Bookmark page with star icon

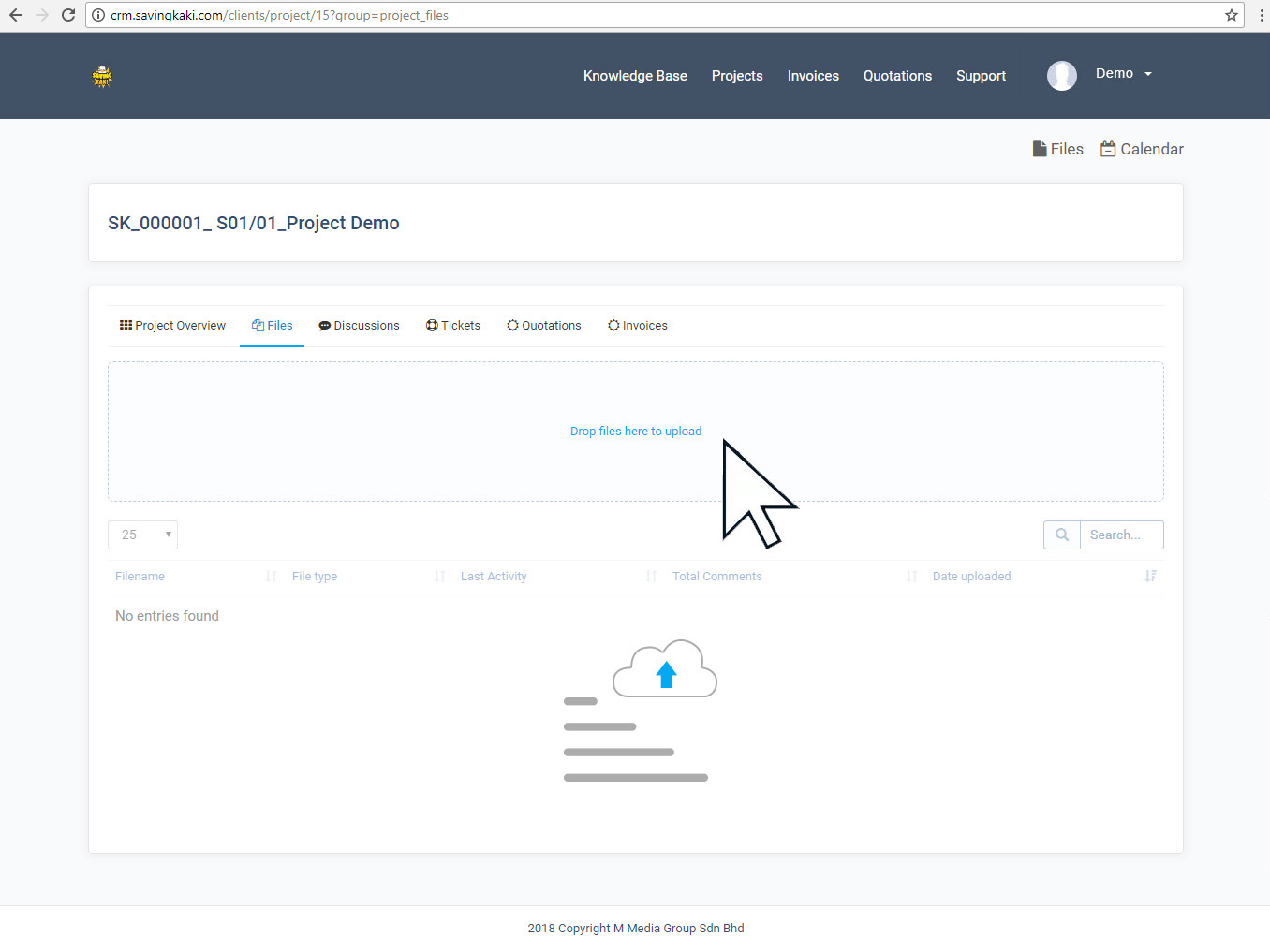pyautogui.click(x=1231, y=15)
